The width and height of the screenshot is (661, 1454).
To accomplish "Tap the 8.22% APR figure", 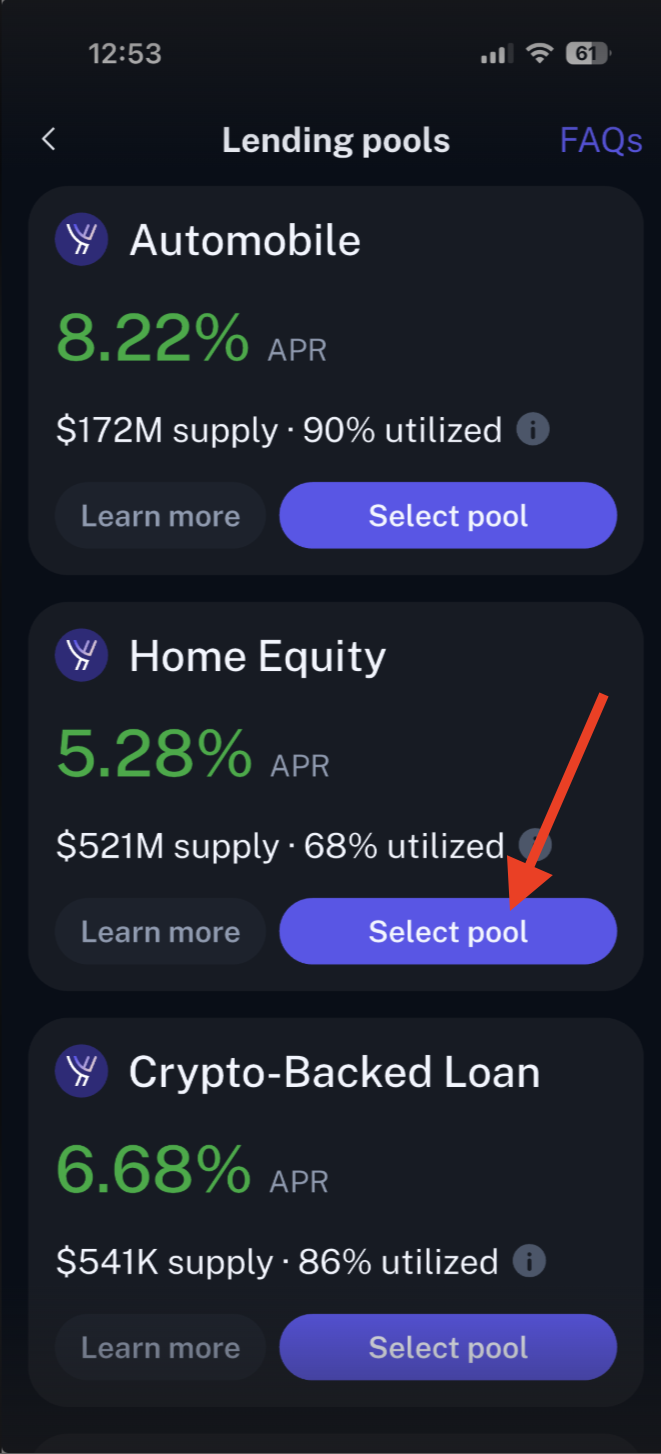I will [x=152, y=337].
